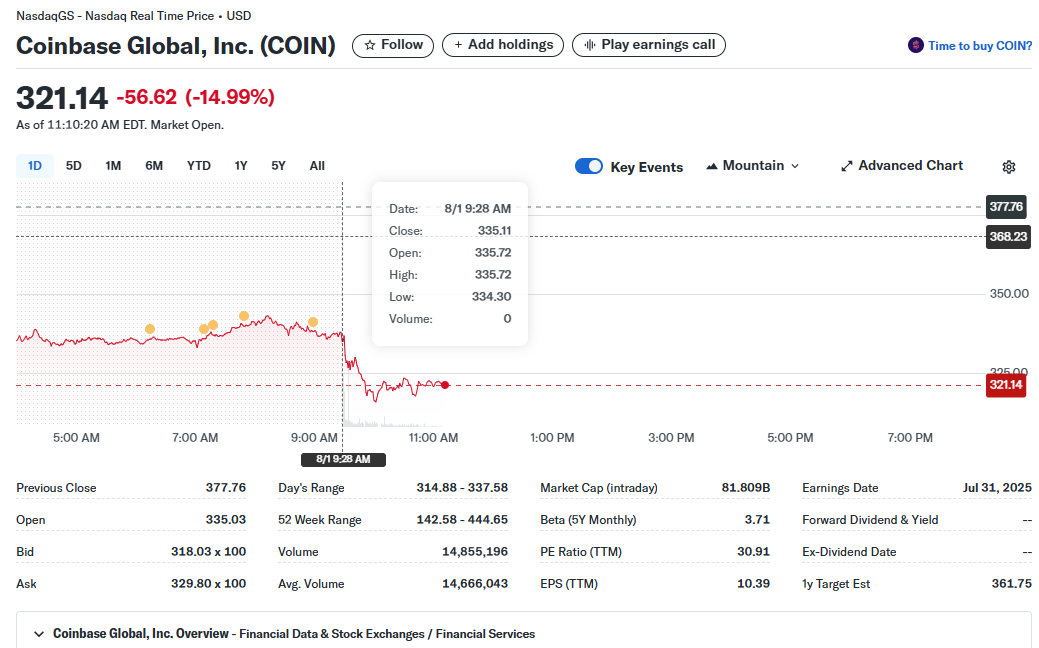
Task: Click the 11:00 AM time axis label
Action: (433, 437)
